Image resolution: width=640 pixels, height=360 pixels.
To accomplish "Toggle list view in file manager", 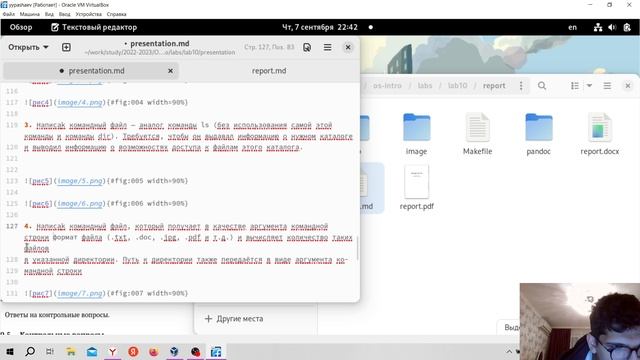I will [x=575, y=86].
